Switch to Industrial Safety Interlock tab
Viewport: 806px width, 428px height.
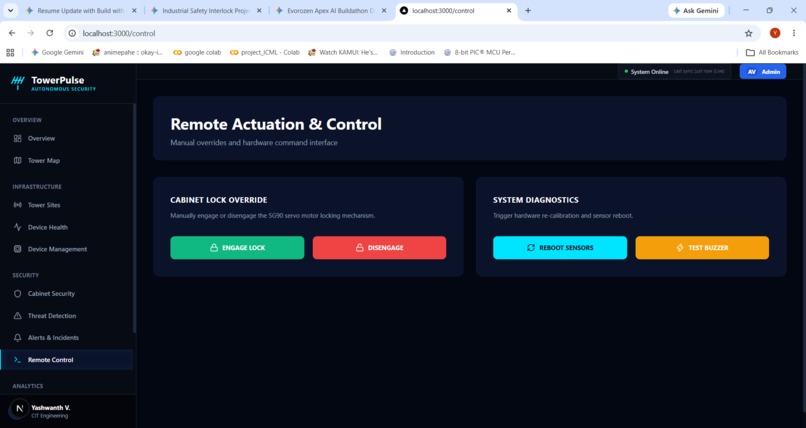coord(206,10)
